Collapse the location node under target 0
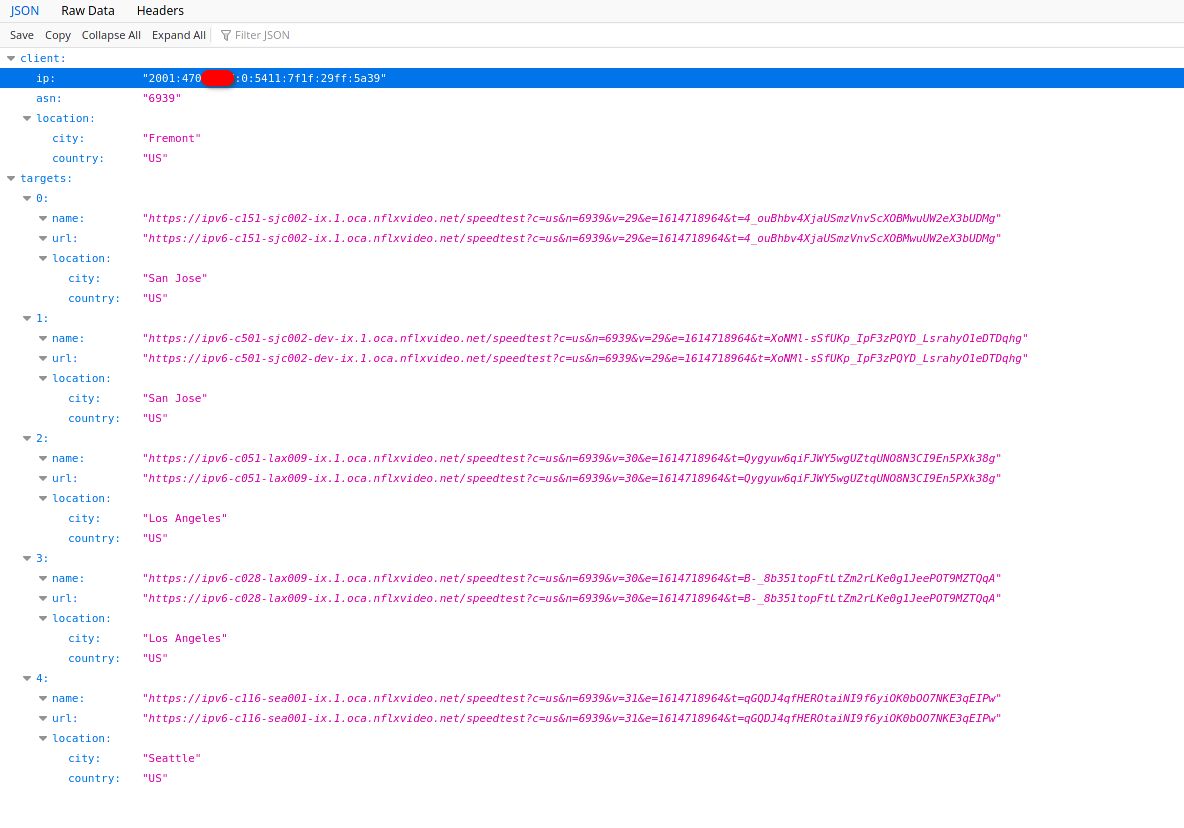 43,258
